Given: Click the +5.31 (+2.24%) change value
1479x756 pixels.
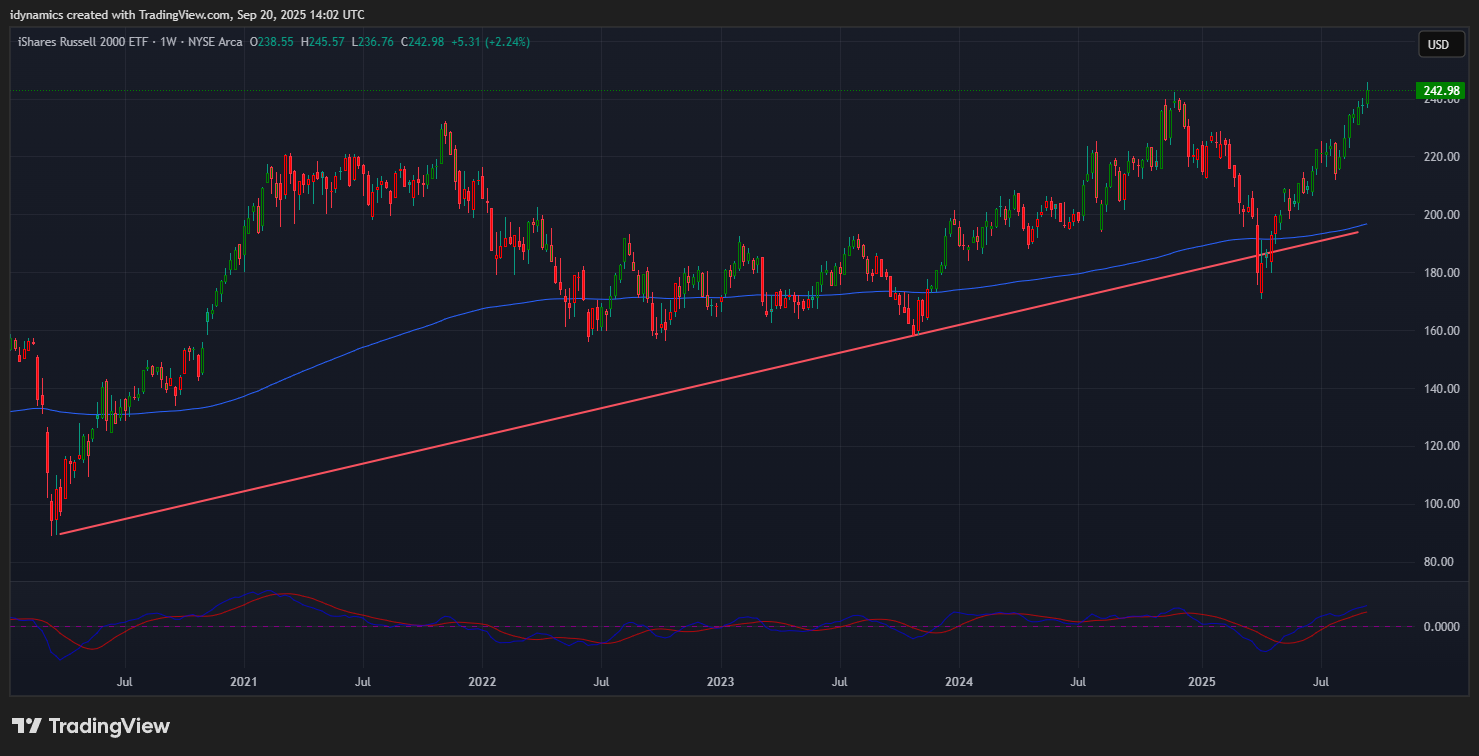Looking at the screenshot, I should (x=490, y=42).
